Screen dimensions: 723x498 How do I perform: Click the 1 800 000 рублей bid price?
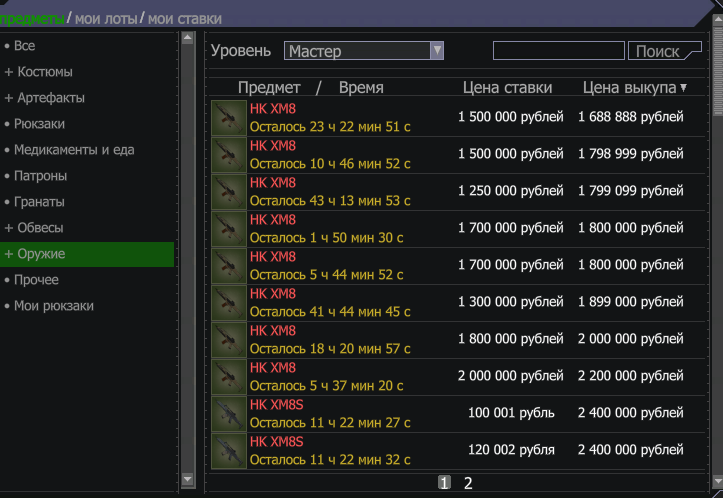510,339
